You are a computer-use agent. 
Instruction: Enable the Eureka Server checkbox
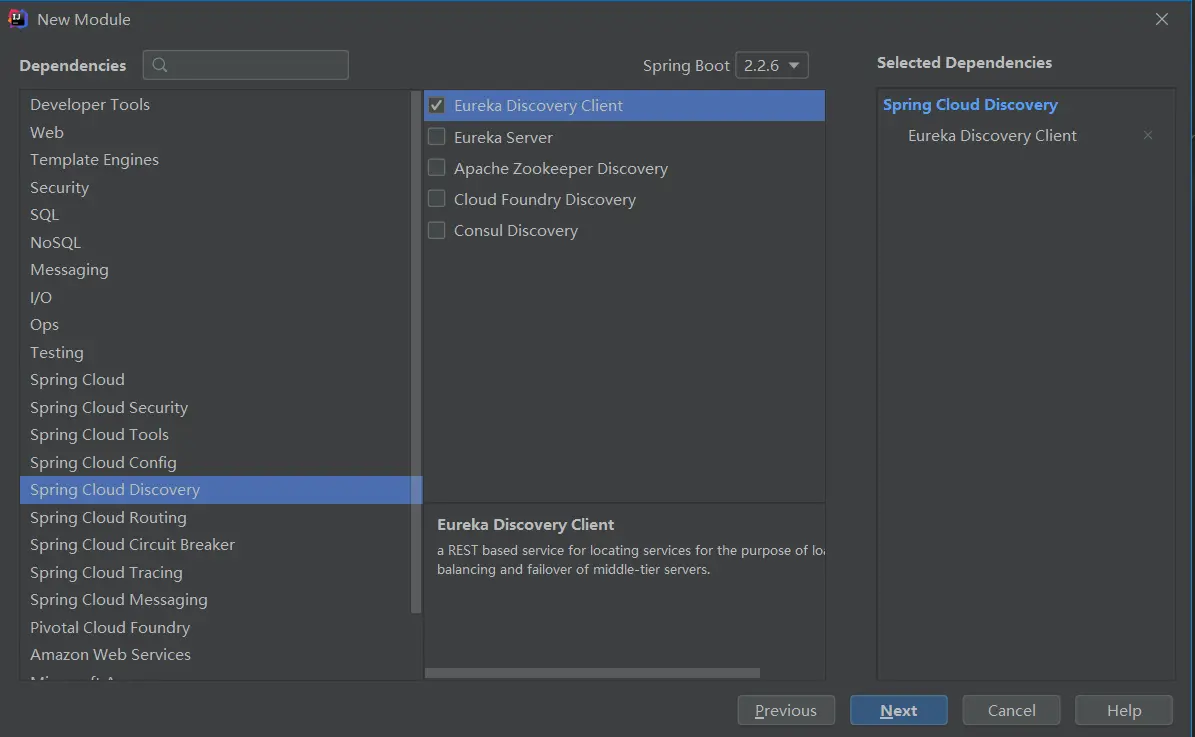click(437, 137)
